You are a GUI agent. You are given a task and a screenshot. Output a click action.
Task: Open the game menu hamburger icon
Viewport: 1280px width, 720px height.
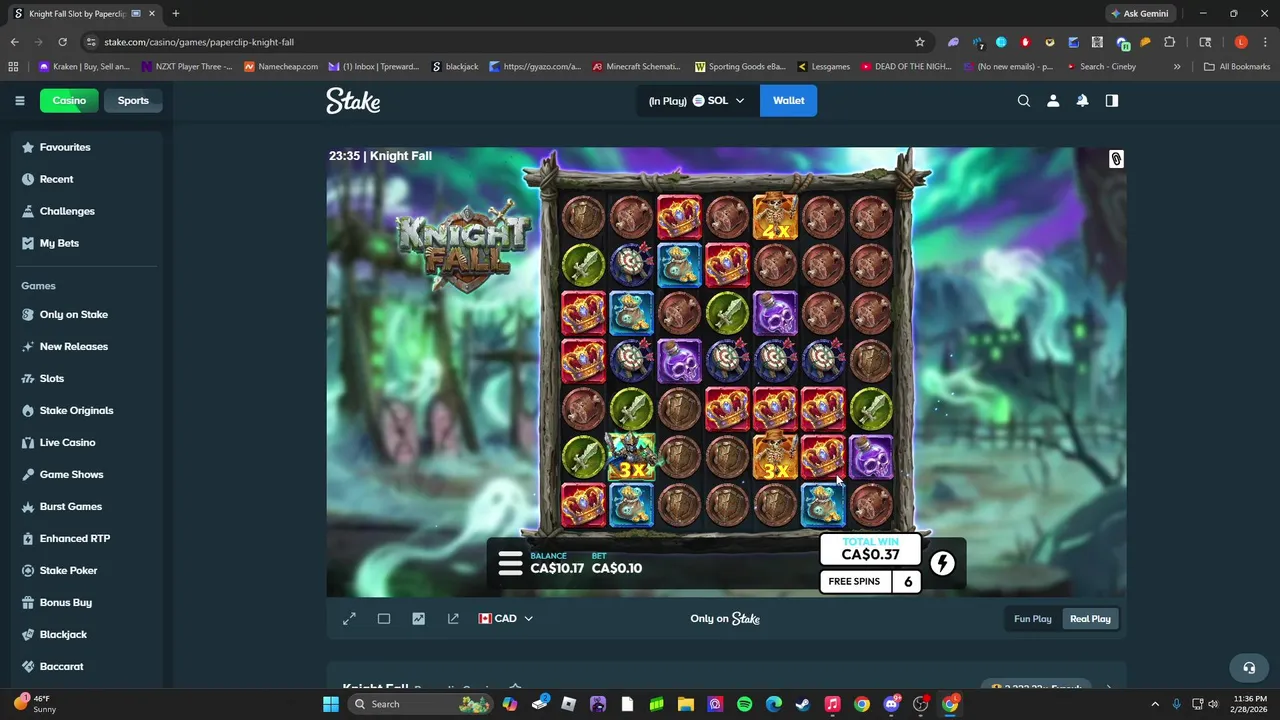pyautogui.click(x=510, y=563)
